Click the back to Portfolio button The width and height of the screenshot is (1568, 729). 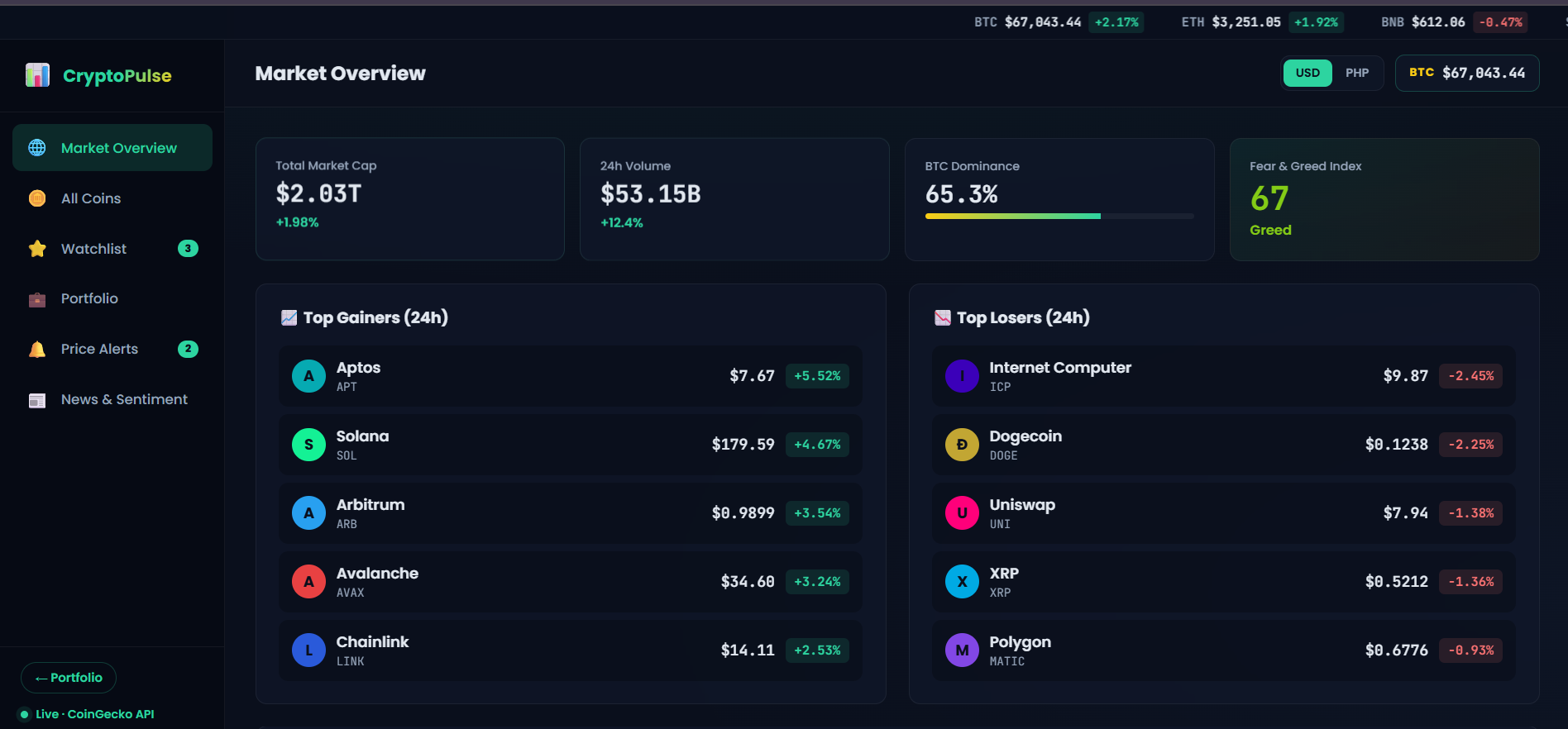point(69,678)
